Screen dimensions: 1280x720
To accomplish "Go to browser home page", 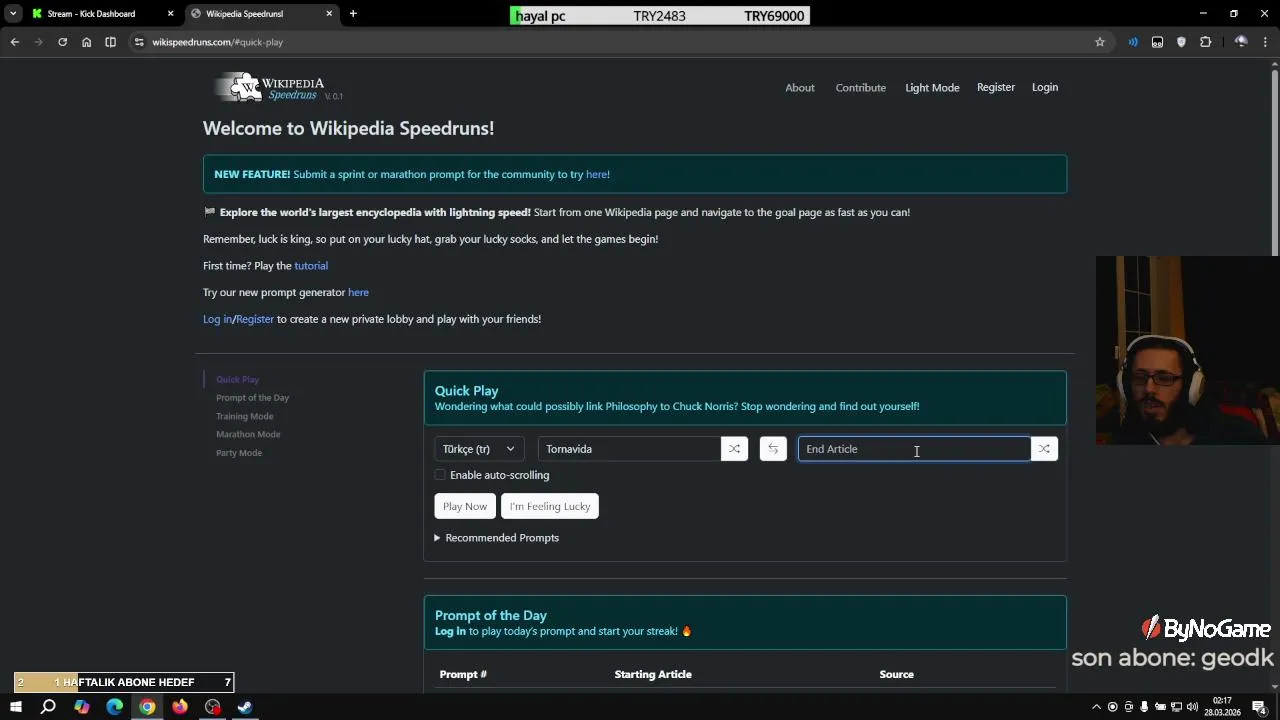I will click(x=86, y=42).
